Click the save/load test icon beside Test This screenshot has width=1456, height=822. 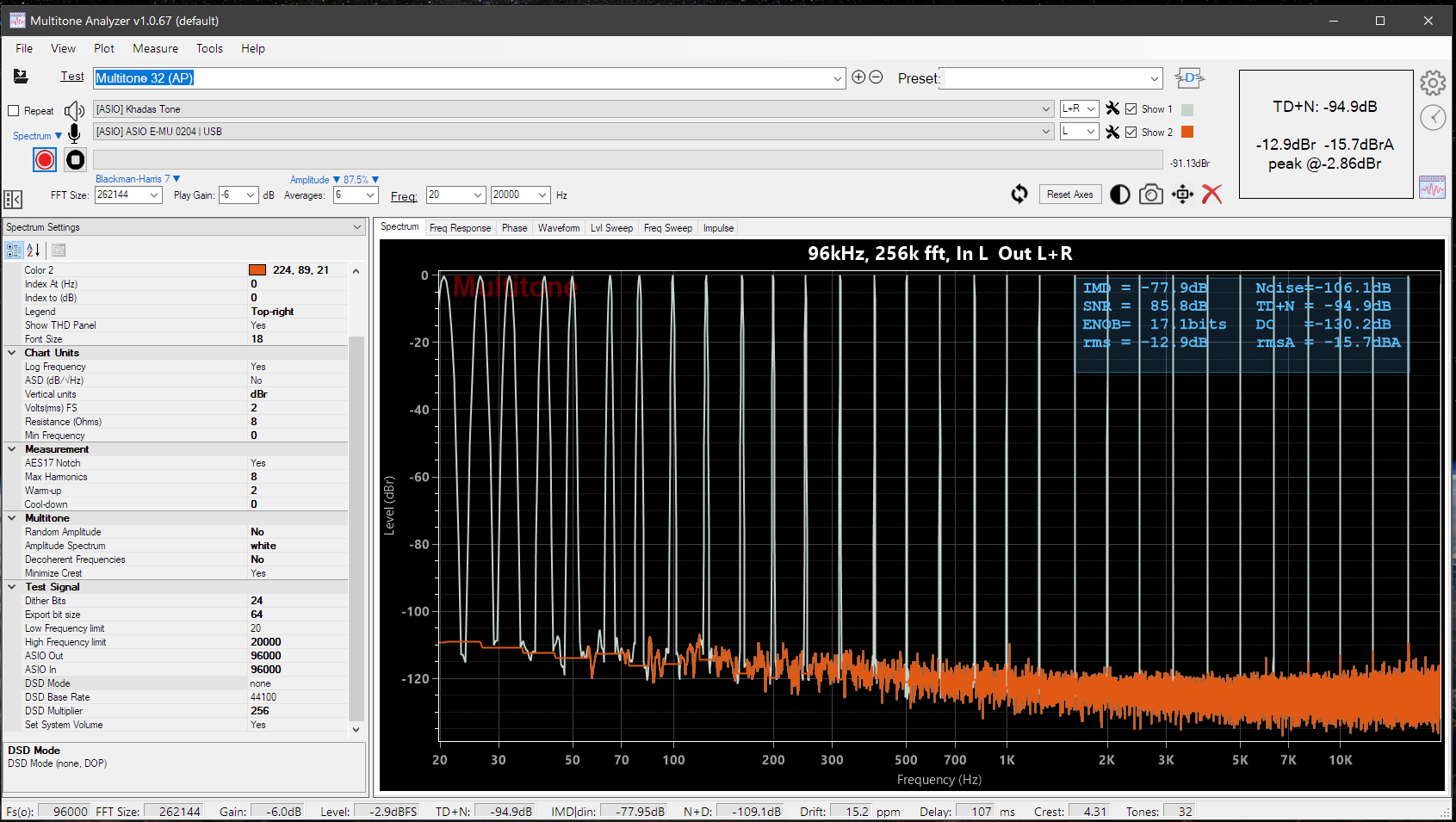coord(21,77)
